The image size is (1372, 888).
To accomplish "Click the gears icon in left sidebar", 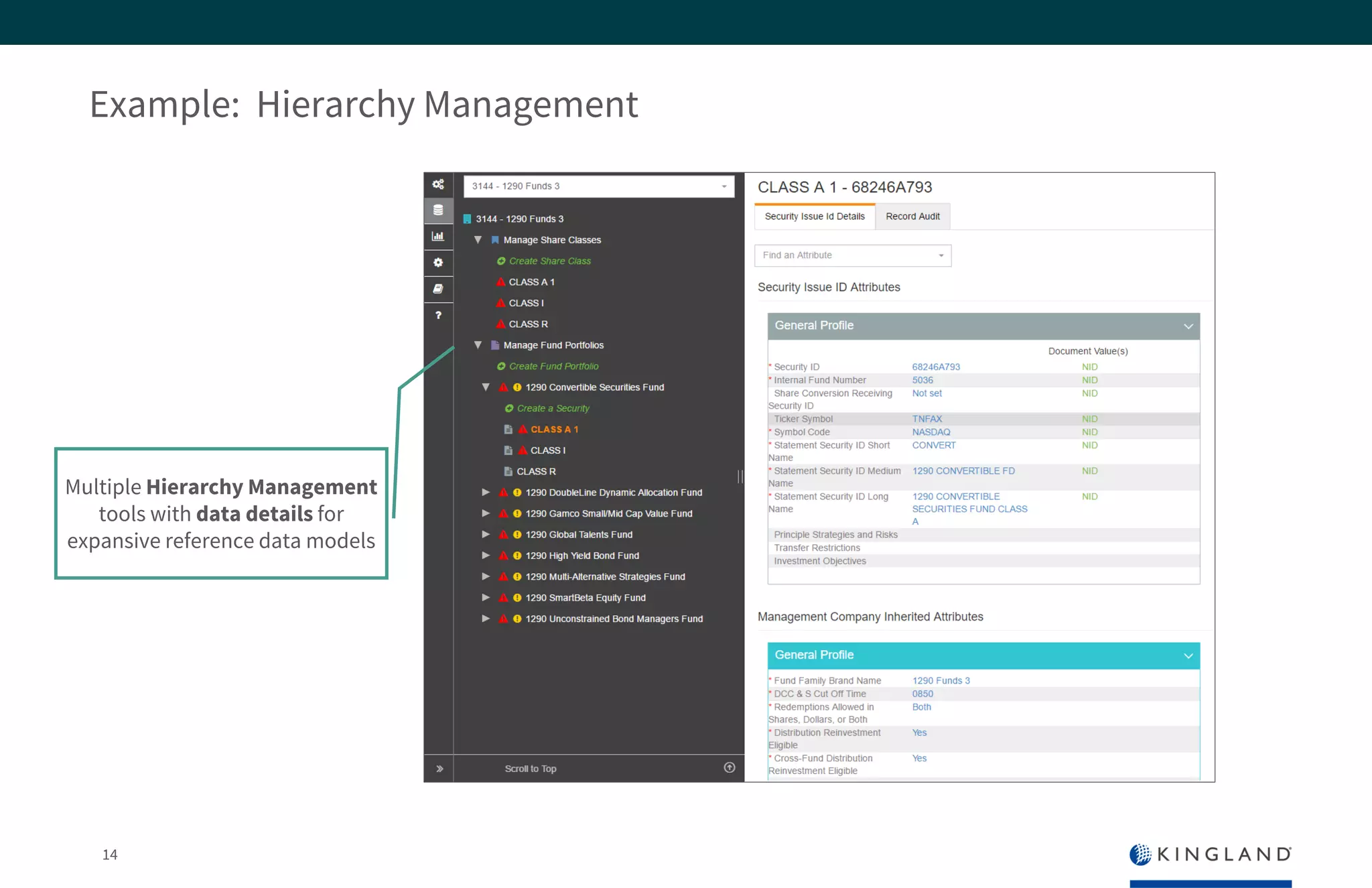I will (x=438, y=184).
